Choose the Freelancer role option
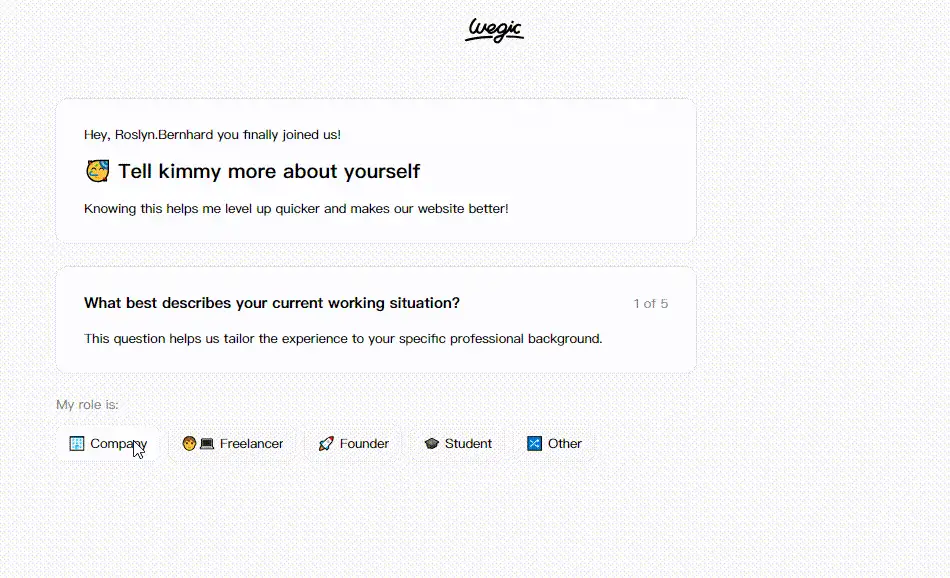 tap(233, 443)
